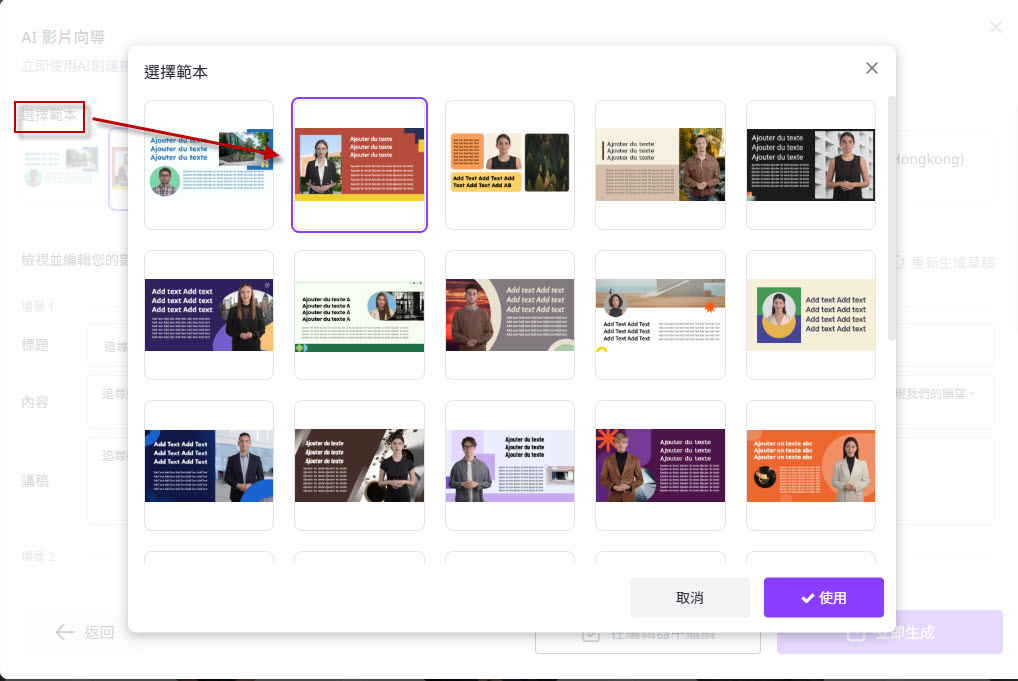Select the purple template with red-haired man

(x=660, y=465)
